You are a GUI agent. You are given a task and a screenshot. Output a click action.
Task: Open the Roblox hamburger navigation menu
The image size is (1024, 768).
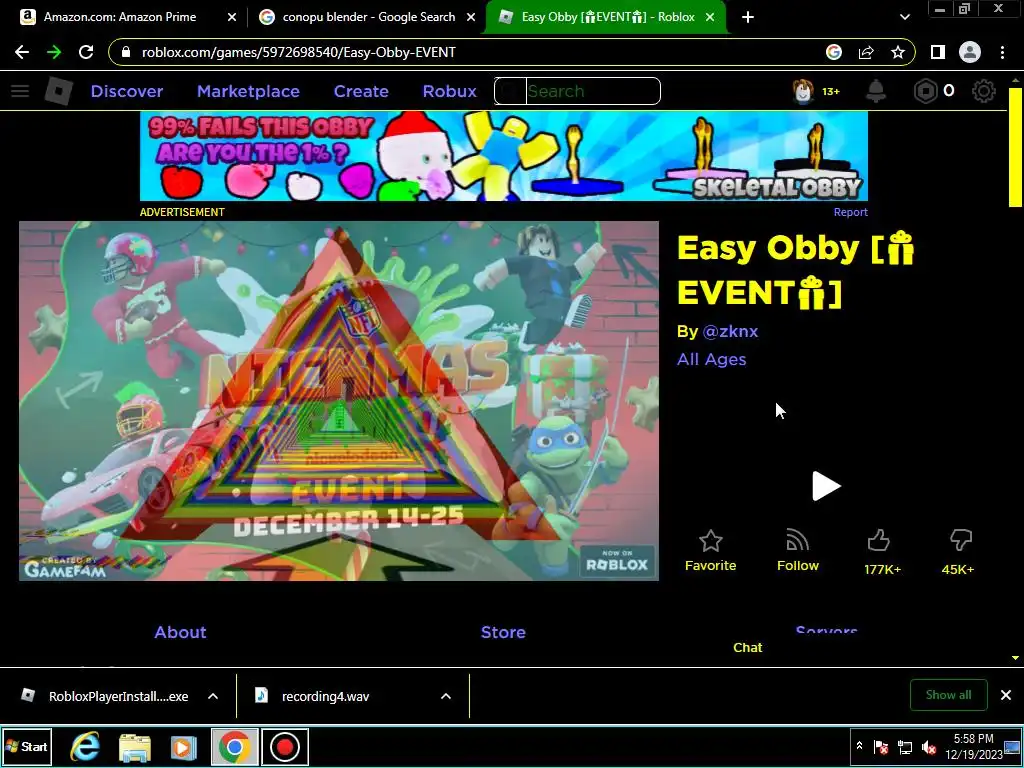tap(20, 91)
